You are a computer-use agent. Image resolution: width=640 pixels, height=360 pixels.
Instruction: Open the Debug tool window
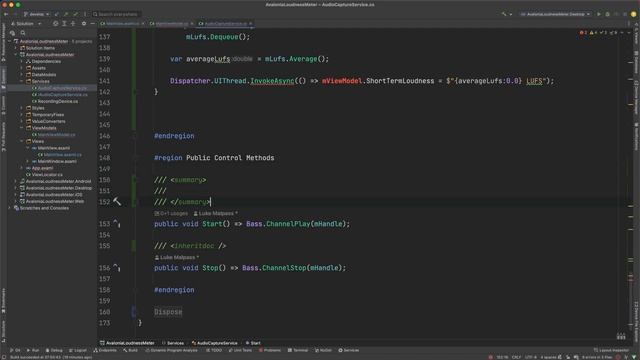(x=54, y=350)
